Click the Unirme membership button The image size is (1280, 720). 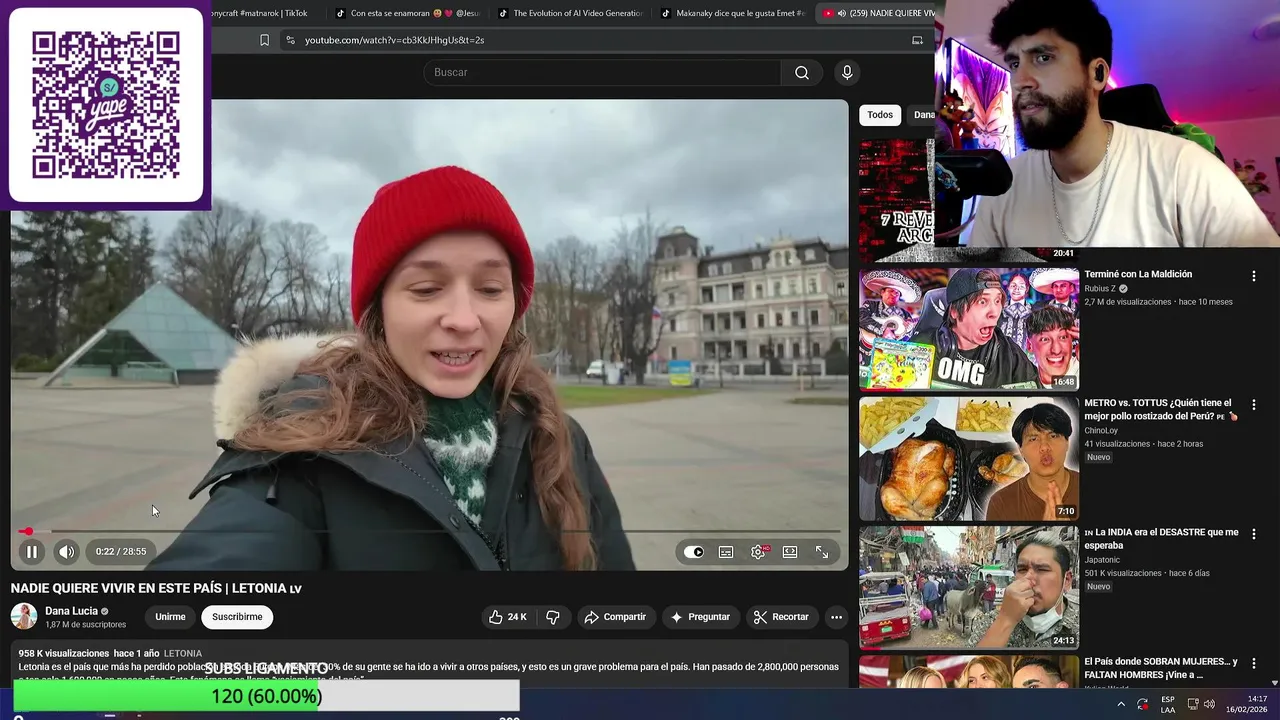[x=170, y=617]
